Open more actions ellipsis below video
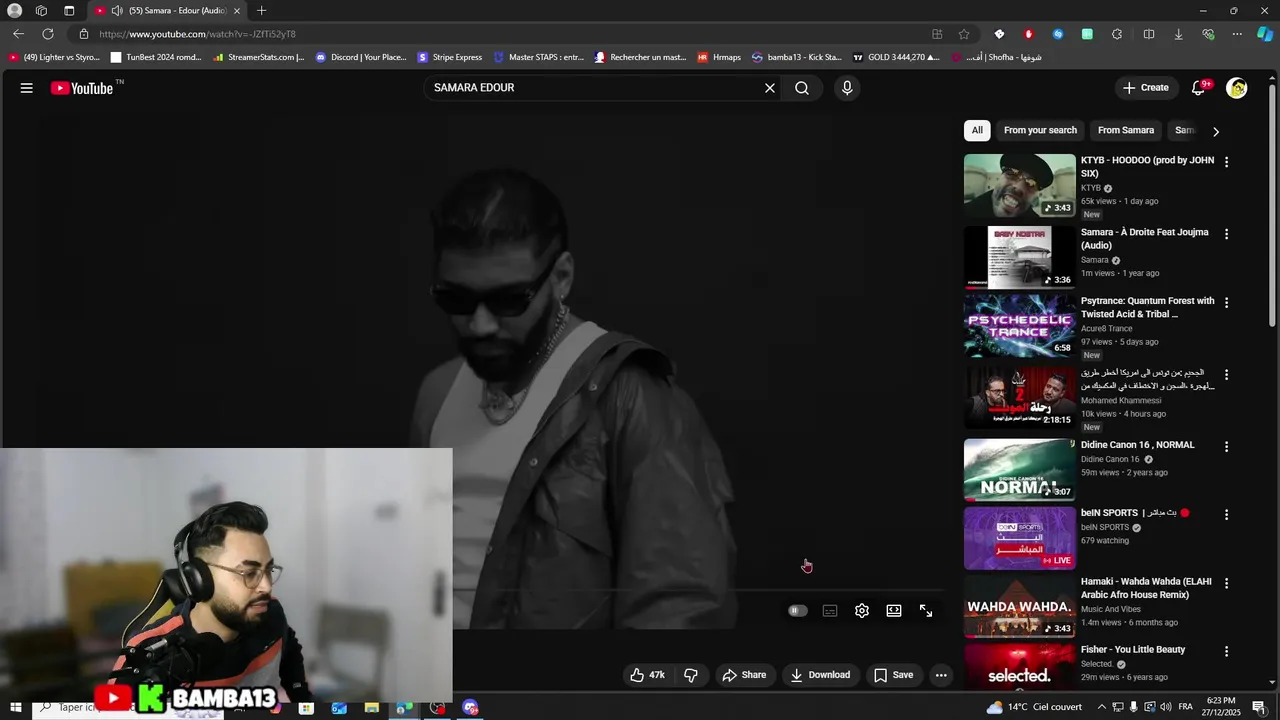The height and width of the screenshot is (720, 1280). (941, 675)
